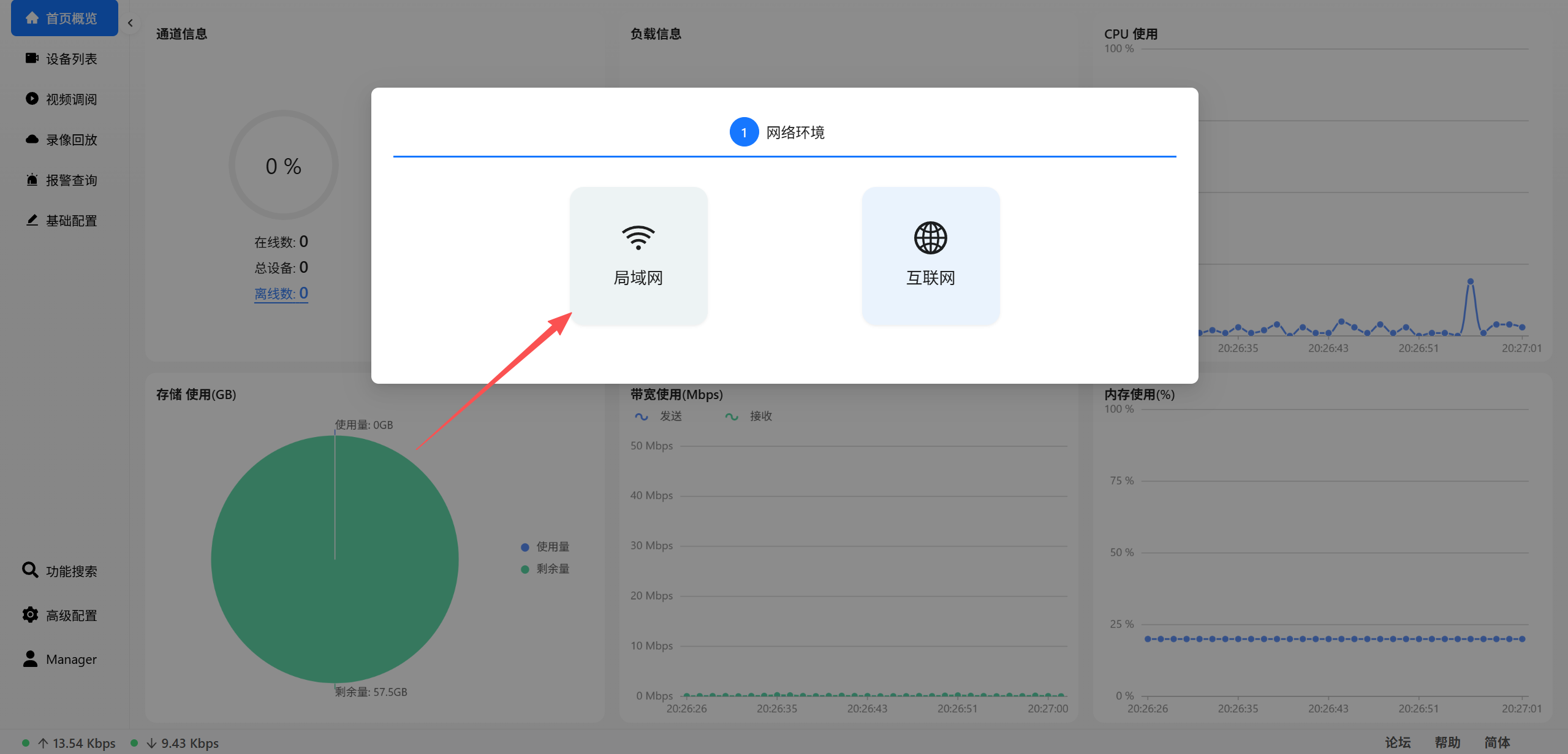Viewport: 1568px width, 754px height.
Task: Collapse the sidebar with the chevron arrow
Action: 130,23
